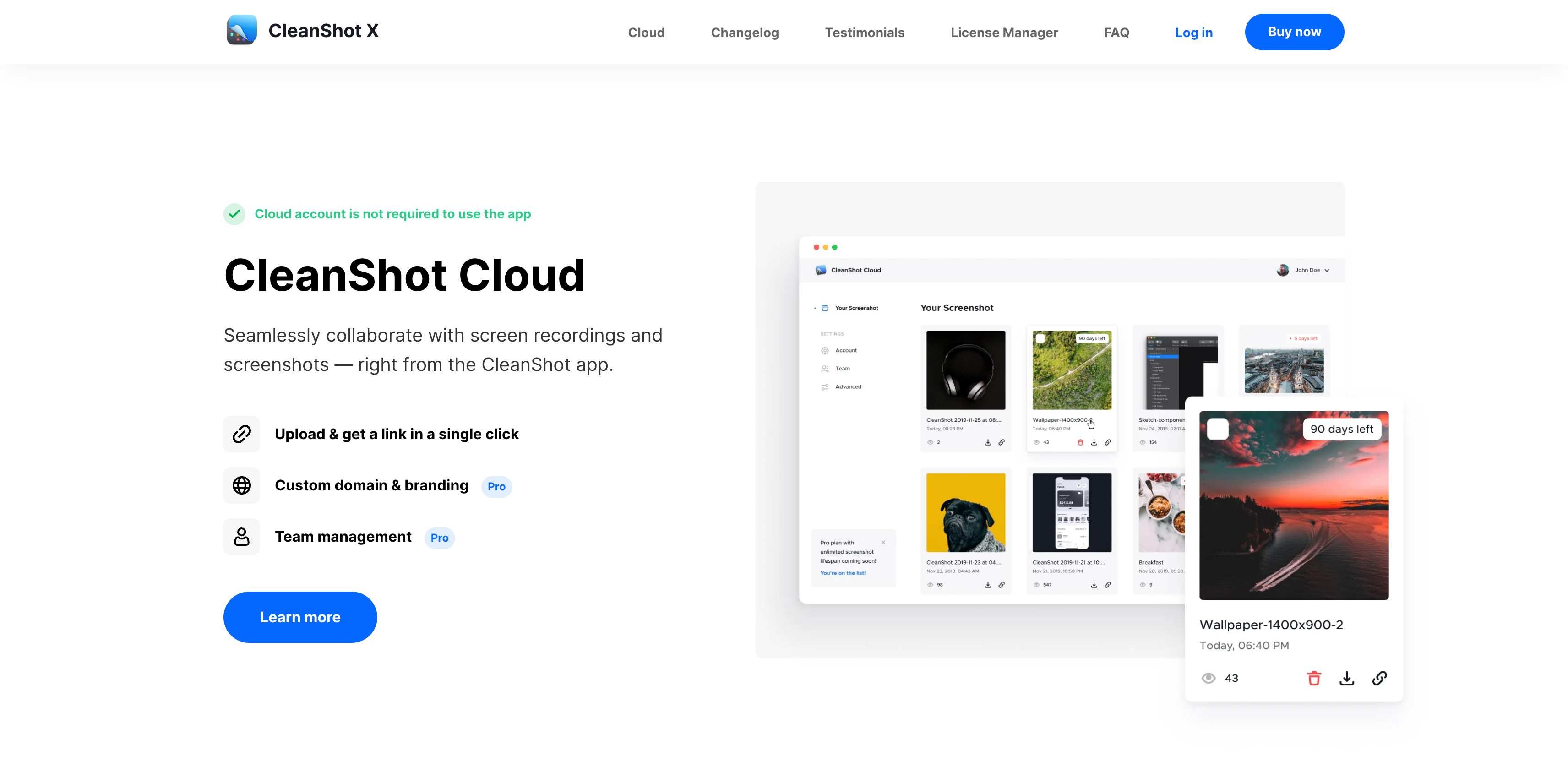The image size is (1568, 783).
Task: Delete the small green aerial wallpaper card
Action: tap(1080, 443)
